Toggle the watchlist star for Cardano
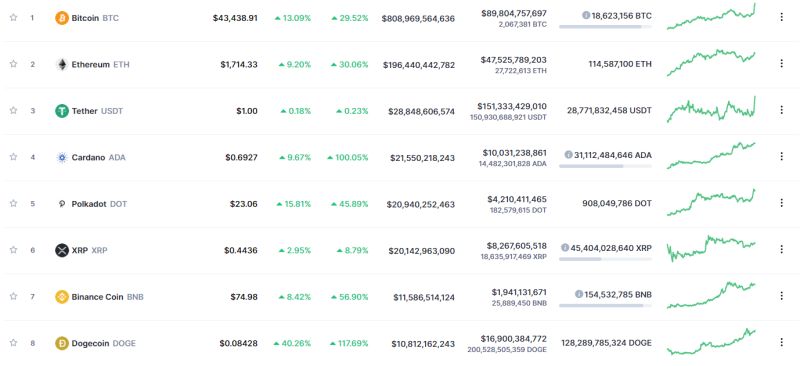Image resolution: width=800 pixels, height=366 pixels. (x=13, y=157)
